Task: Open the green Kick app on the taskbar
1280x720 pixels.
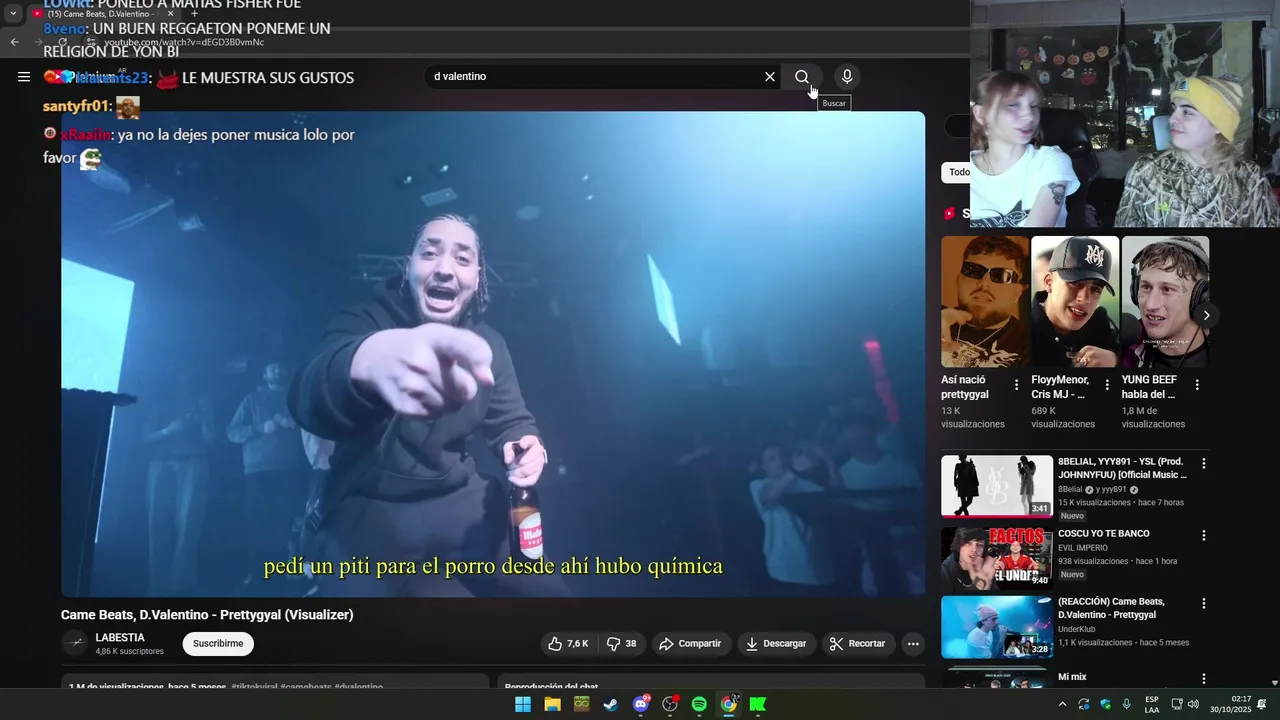Action: click(x=758, y=704)
